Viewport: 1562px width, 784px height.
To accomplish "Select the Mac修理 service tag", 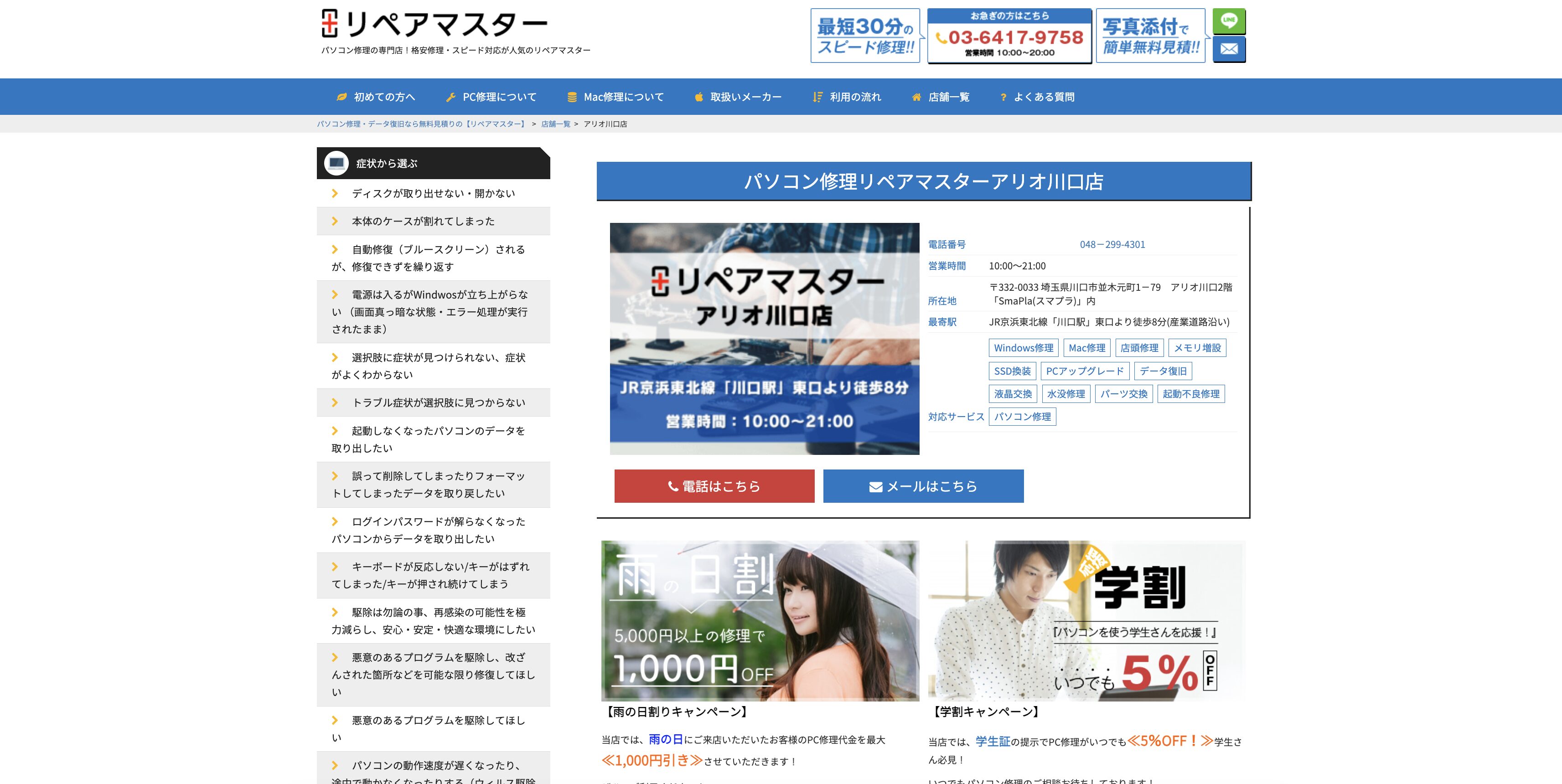I will [x=1086, y=348].
